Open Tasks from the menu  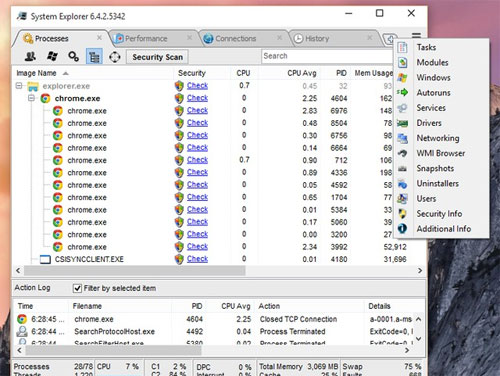(426, 47)
